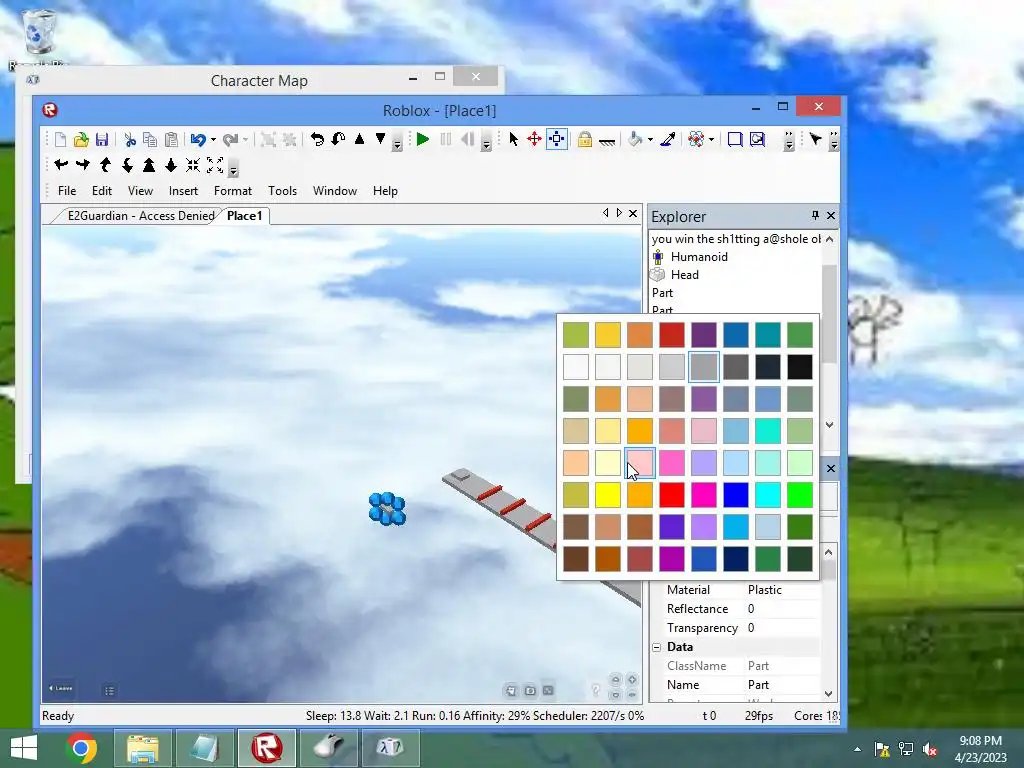Screen dimensions: 1024x768
Task: Pick the bright red color swatch
Action: [x=671, y=495]
